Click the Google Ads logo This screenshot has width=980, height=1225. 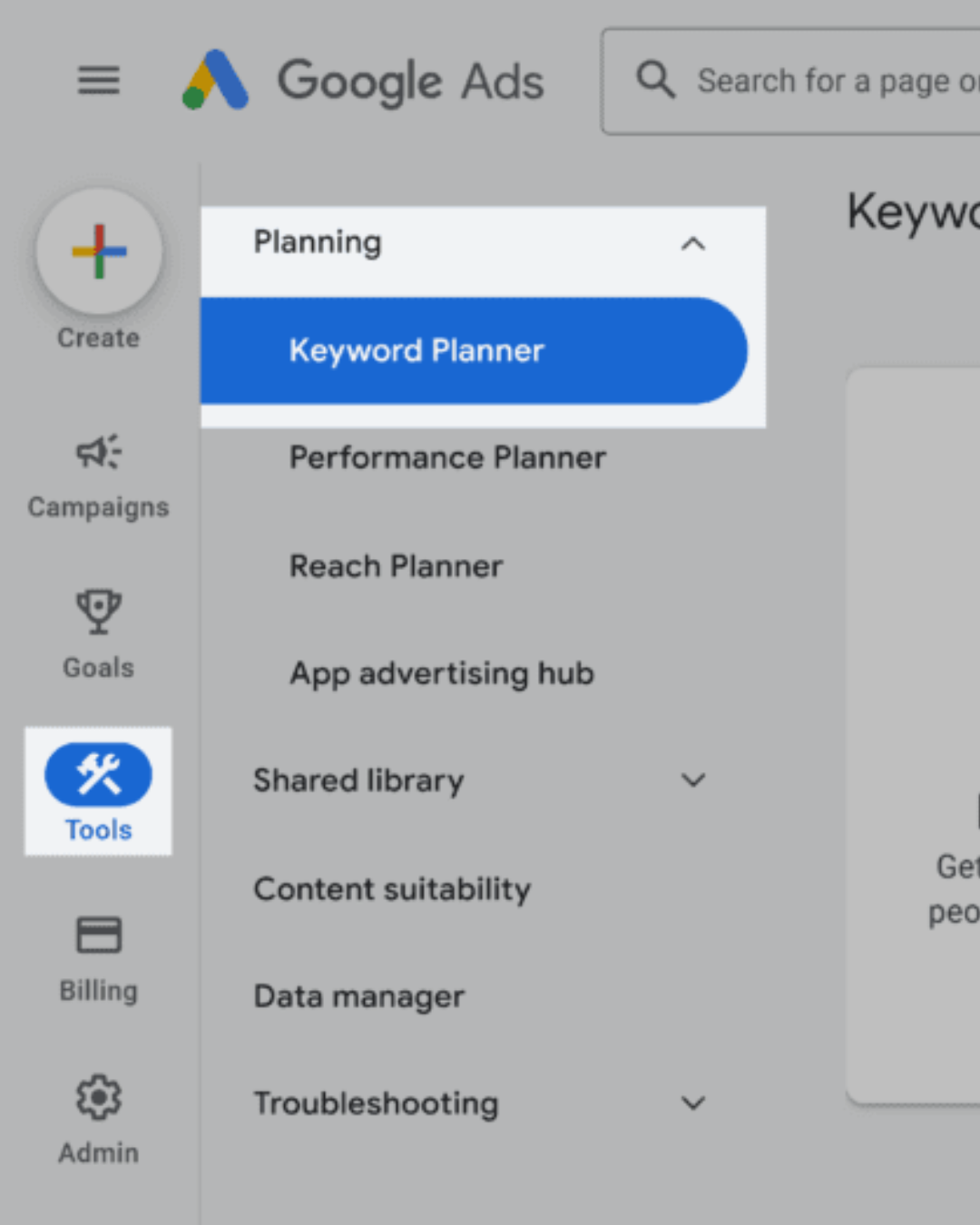pyautogui.click(x=363, y=80)
